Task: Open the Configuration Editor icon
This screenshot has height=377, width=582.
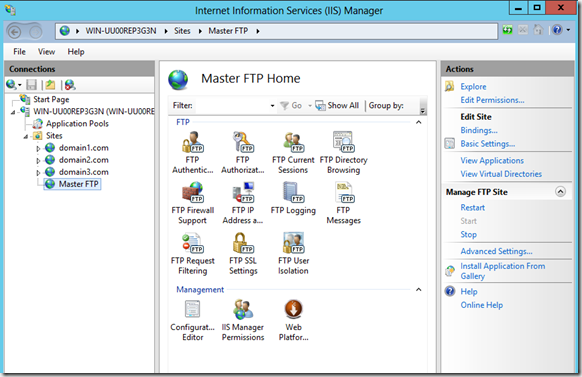Action: (x=192, y=320)
